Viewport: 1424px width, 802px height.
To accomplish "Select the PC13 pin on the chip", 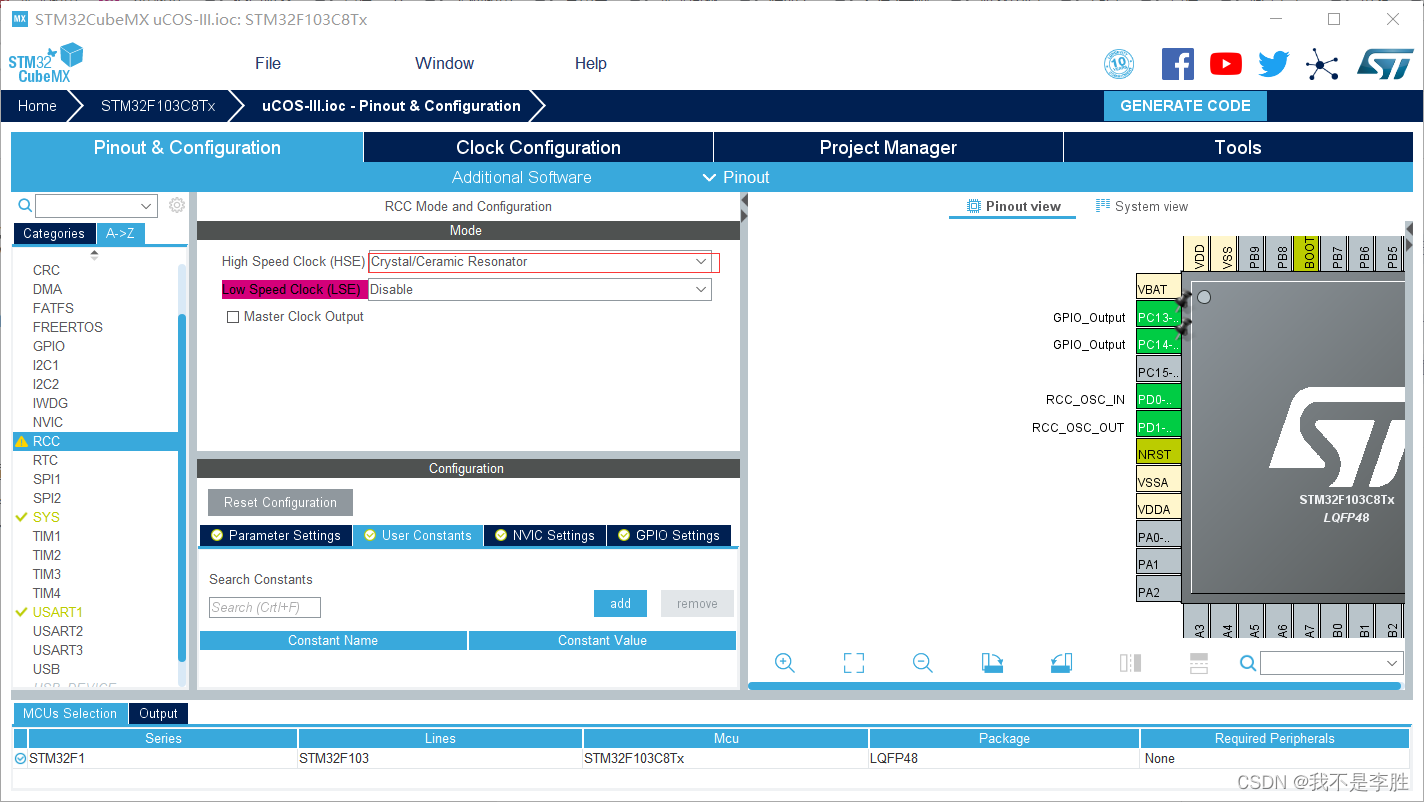I will (x=1158, y=317).
